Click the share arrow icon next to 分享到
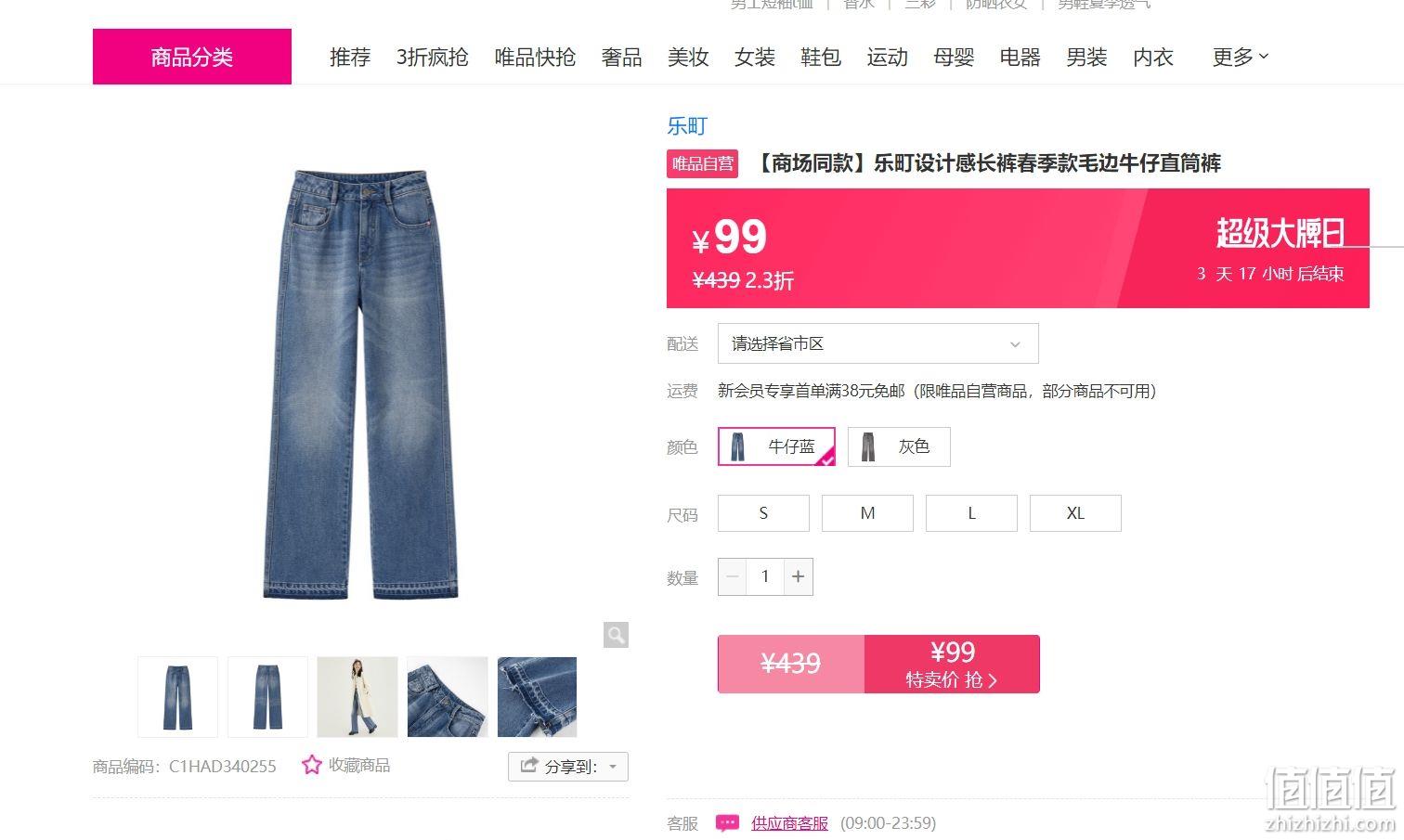 pos(529,766)
